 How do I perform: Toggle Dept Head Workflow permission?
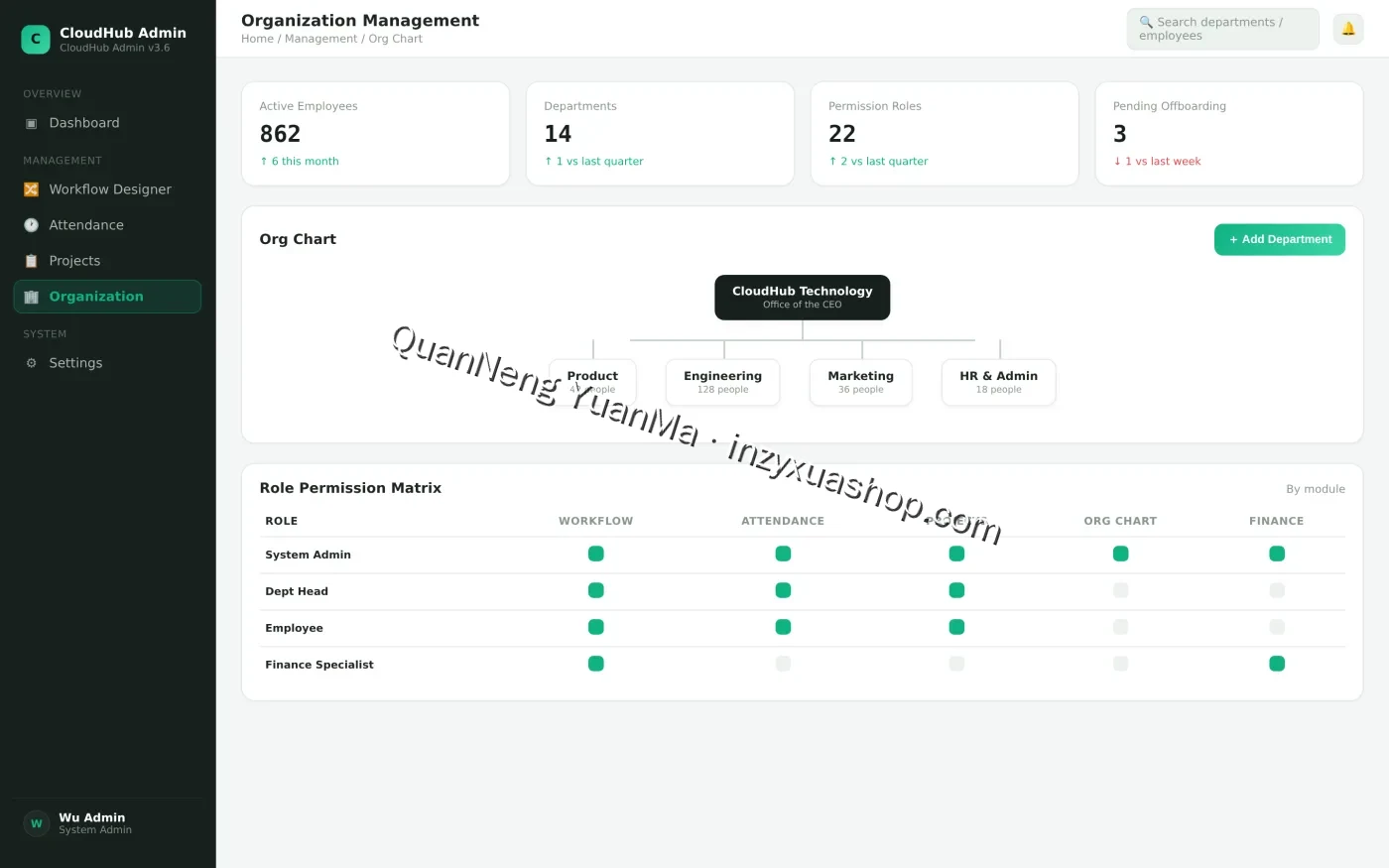pyautogui.click(x=595, y=590)
